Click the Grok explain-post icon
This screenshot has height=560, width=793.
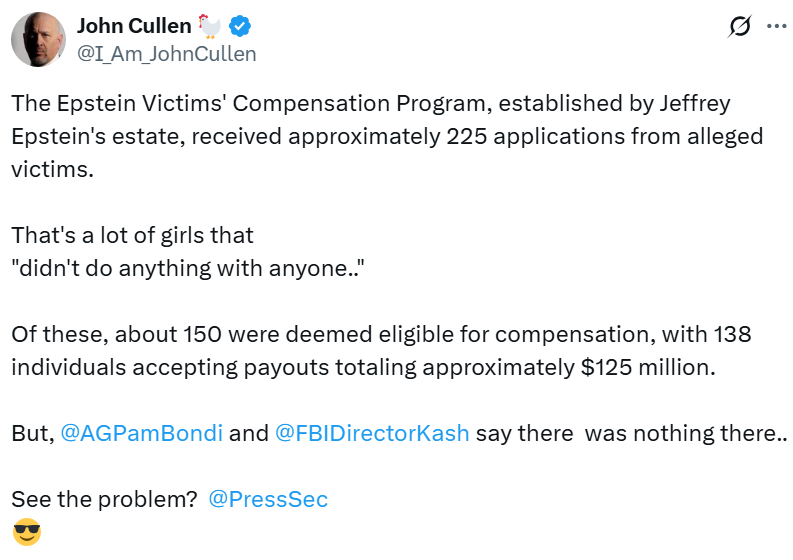coord(739,27)
